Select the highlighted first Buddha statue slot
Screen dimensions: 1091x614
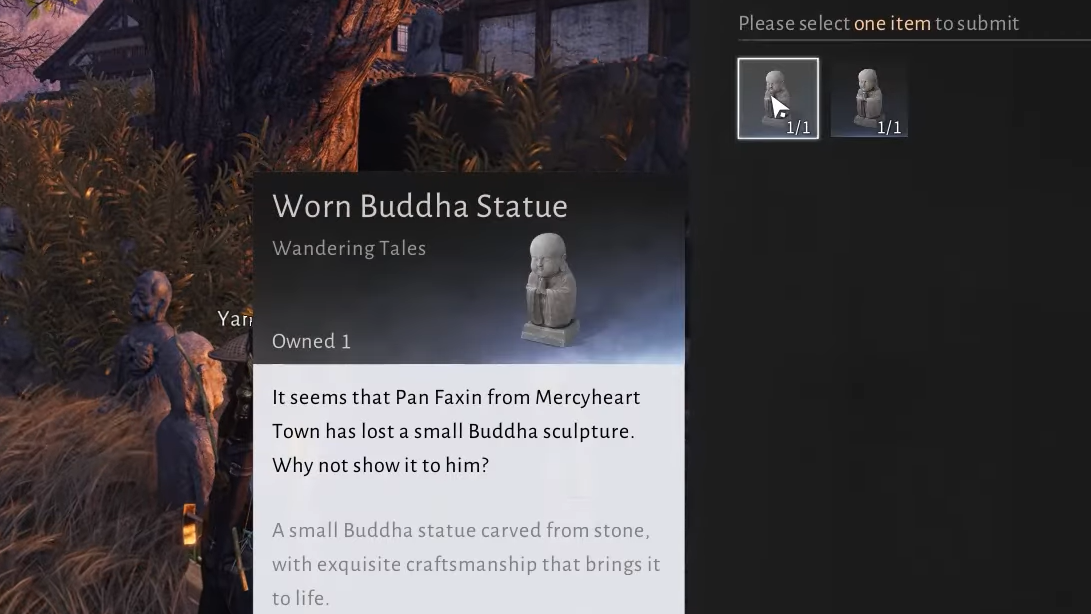click(778, 98)
